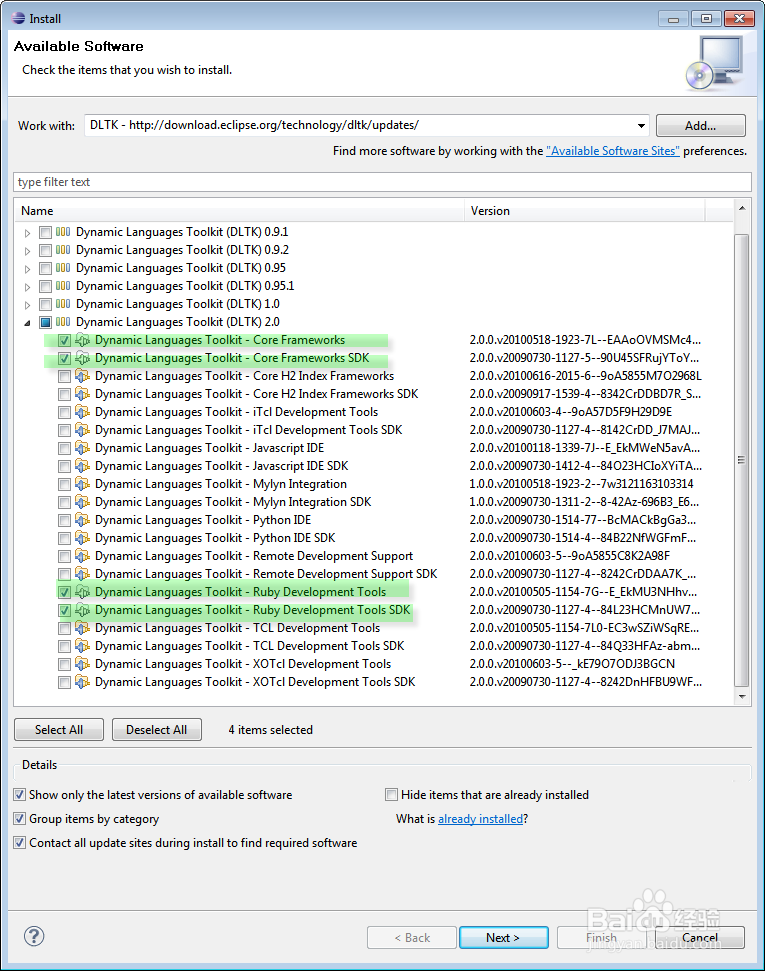Screen dimensions: 765x971
Task: Click the icon beside Core H2 Index Frameworks
Action: [x=82, y=376]
